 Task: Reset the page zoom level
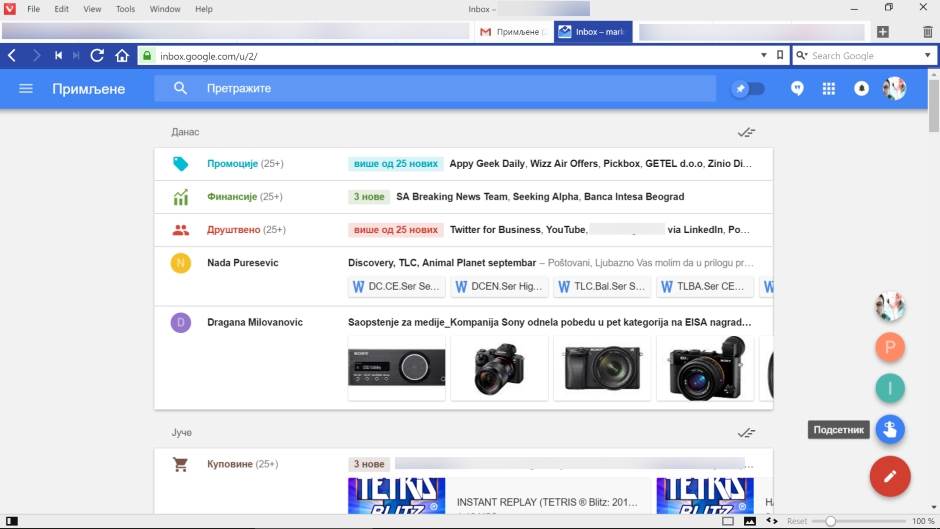tap(797, 521)
